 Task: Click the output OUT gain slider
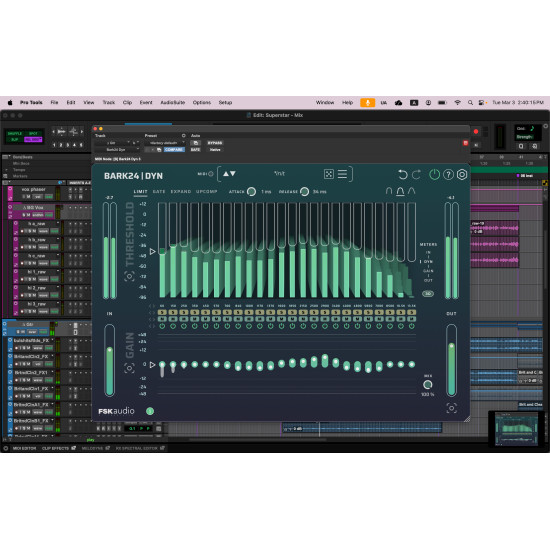tap(451, 360)
